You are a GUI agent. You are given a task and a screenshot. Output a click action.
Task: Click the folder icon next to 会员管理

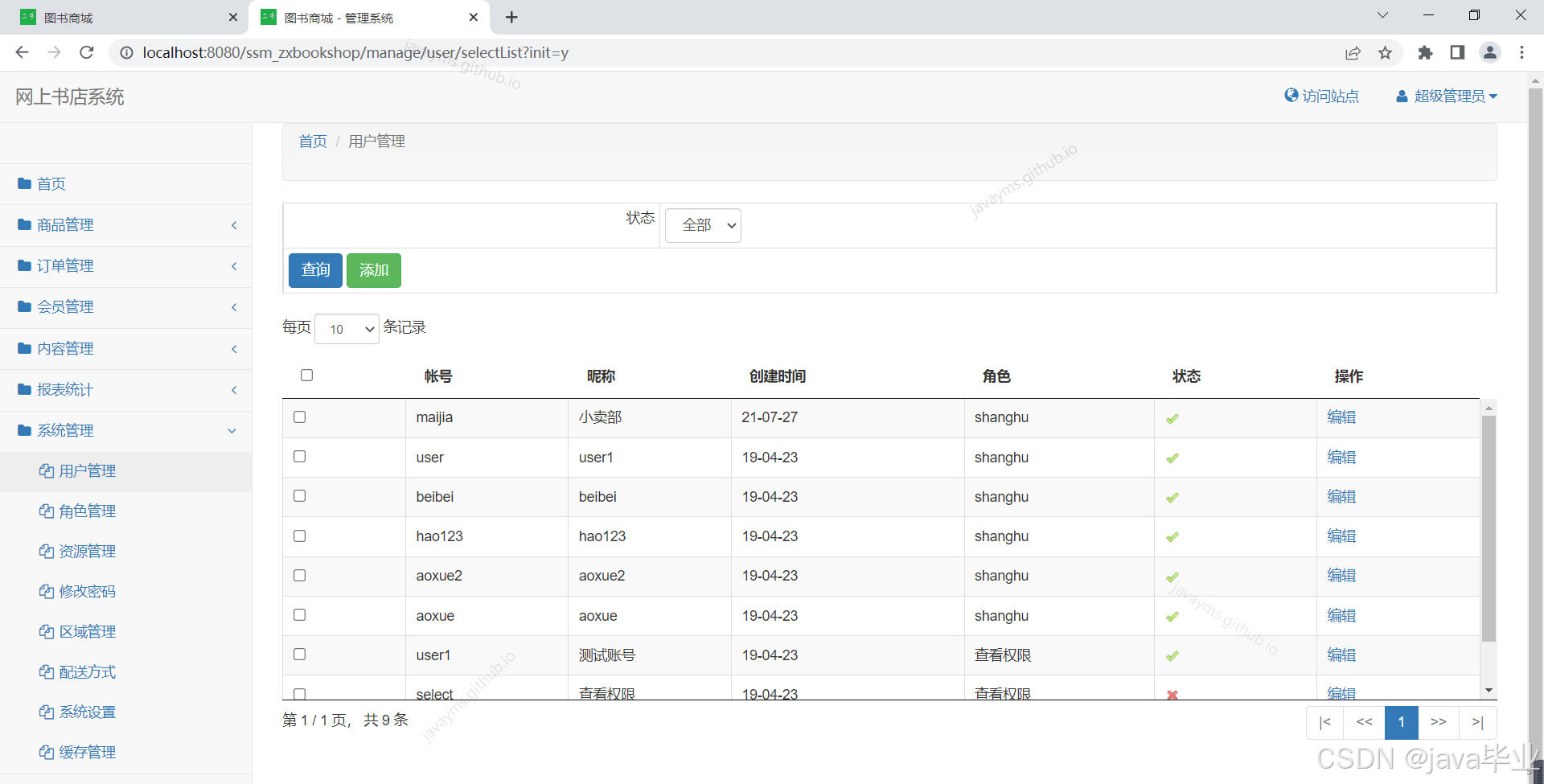pos(24,306)
